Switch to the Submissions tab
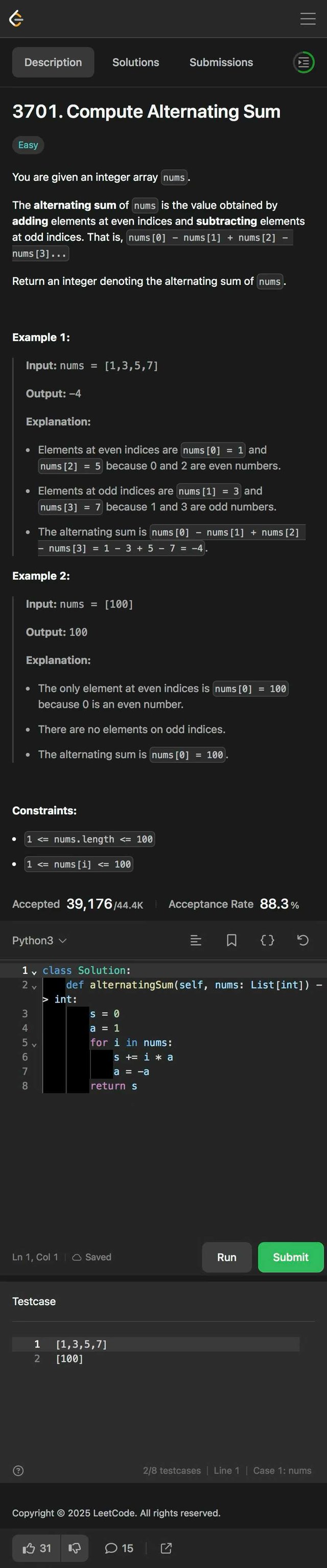327x1568 pixels. (221, 62)
